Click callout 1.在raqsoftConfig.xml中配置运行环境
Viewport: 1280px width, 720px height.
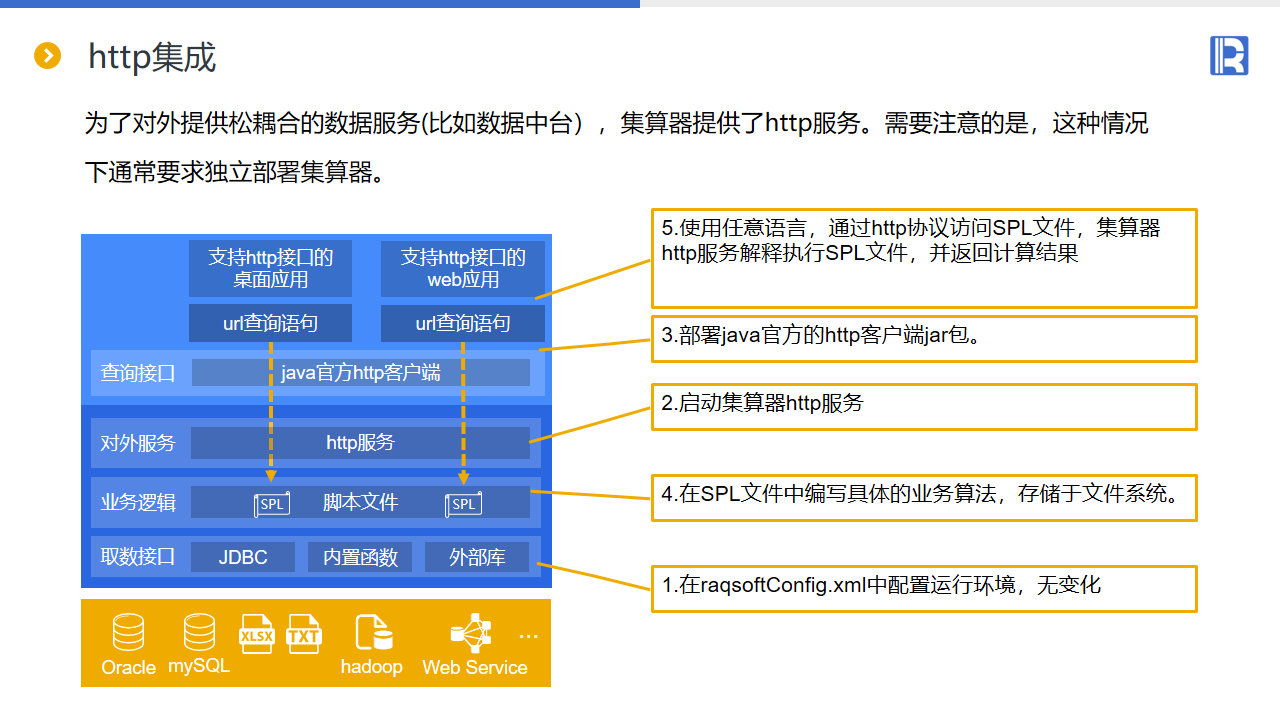click(924, 588)
